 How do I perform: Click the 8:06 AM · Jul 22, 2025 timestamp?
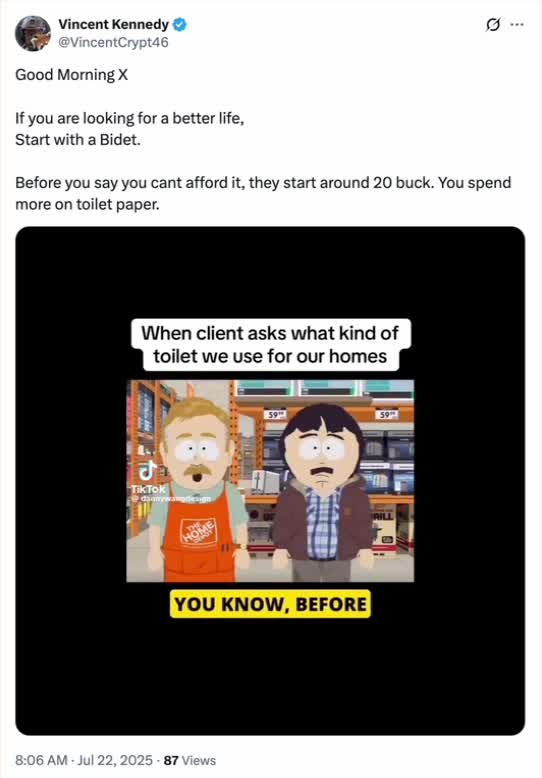[x=84, y=760]
